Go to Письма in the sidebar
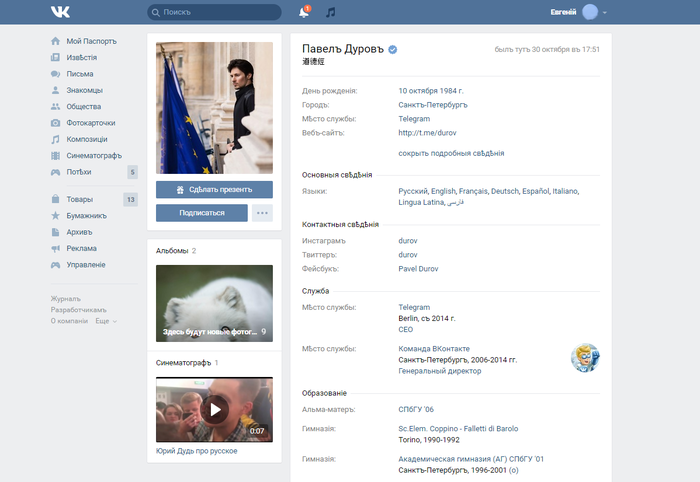The width and height of the screenshot is (700, 482). tap(80, 73)
